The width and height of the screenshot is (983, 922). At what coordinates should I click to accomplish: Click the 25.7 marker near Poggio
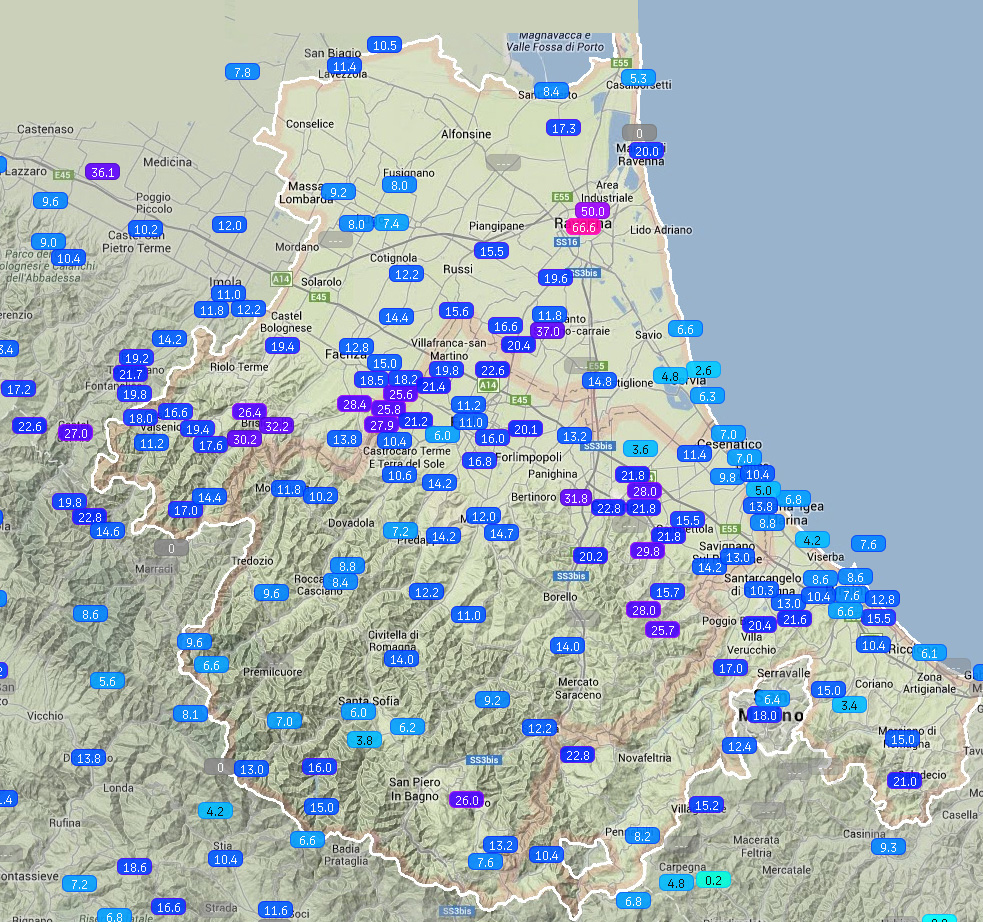[x=662, y=630]
